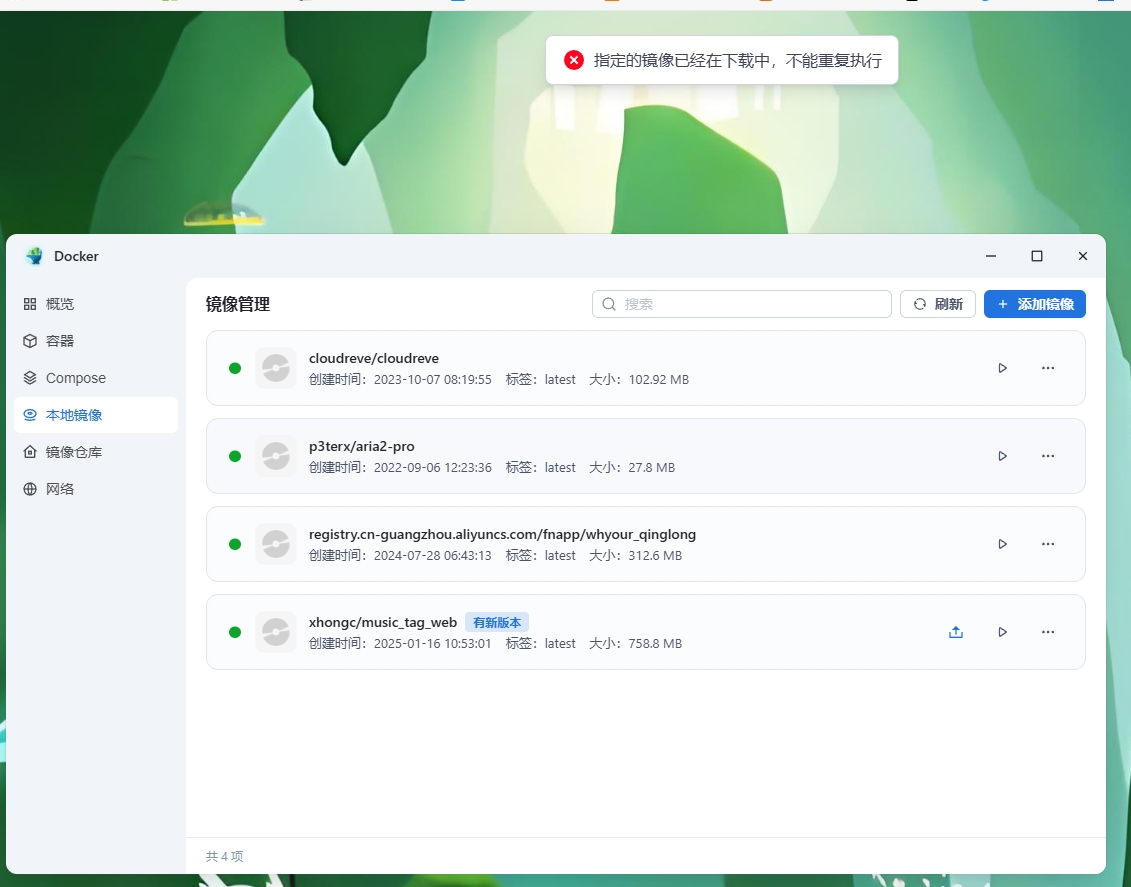Run the whyour_qinglong image

pyautogui.click(x=1003, y=544)
